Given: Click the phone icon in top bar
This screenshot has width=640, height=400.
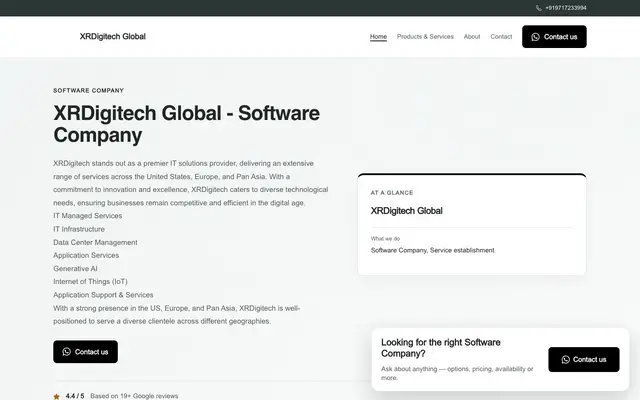Looking at the screenshot, I should click(538, 8).
